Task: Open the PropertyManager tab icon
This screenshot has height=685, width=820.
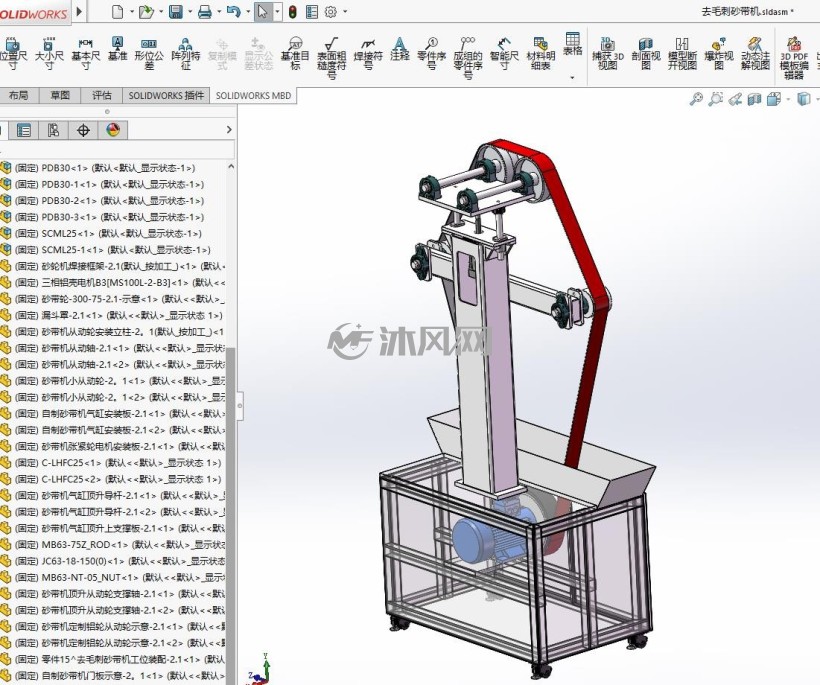Action: pyautogui.click(x=24, y=130)
